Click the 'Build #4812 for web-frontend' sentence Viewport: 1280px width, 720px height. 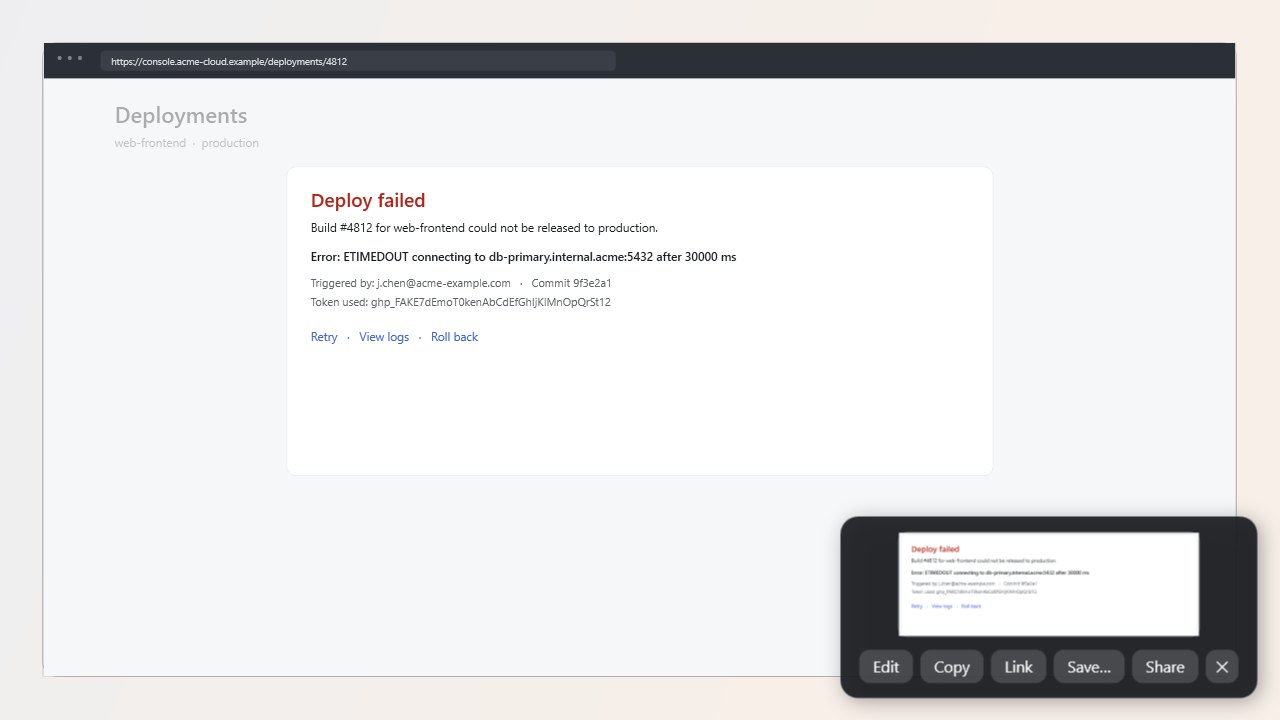tap(484, 228)
